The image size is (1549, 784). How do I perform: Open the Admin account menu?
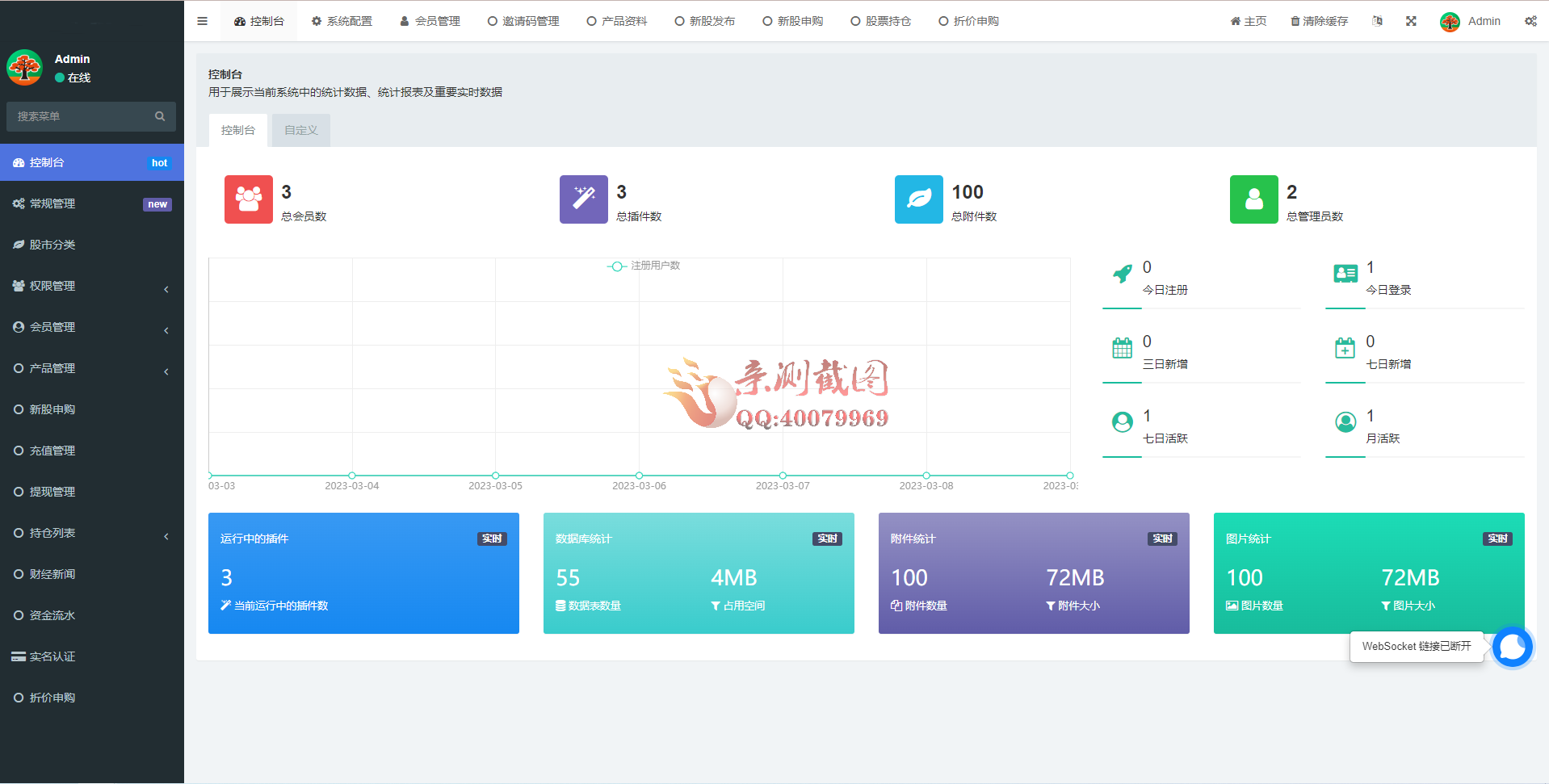1471,21
